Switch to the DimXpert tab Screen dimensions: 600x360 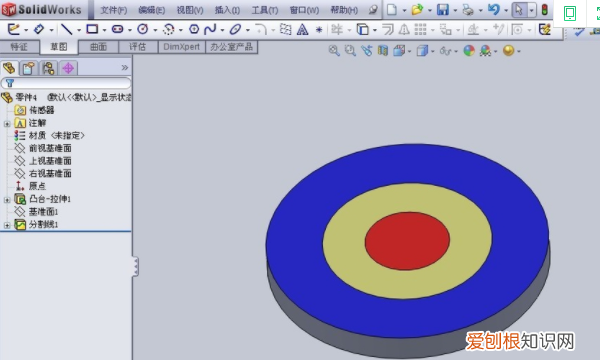181,47
